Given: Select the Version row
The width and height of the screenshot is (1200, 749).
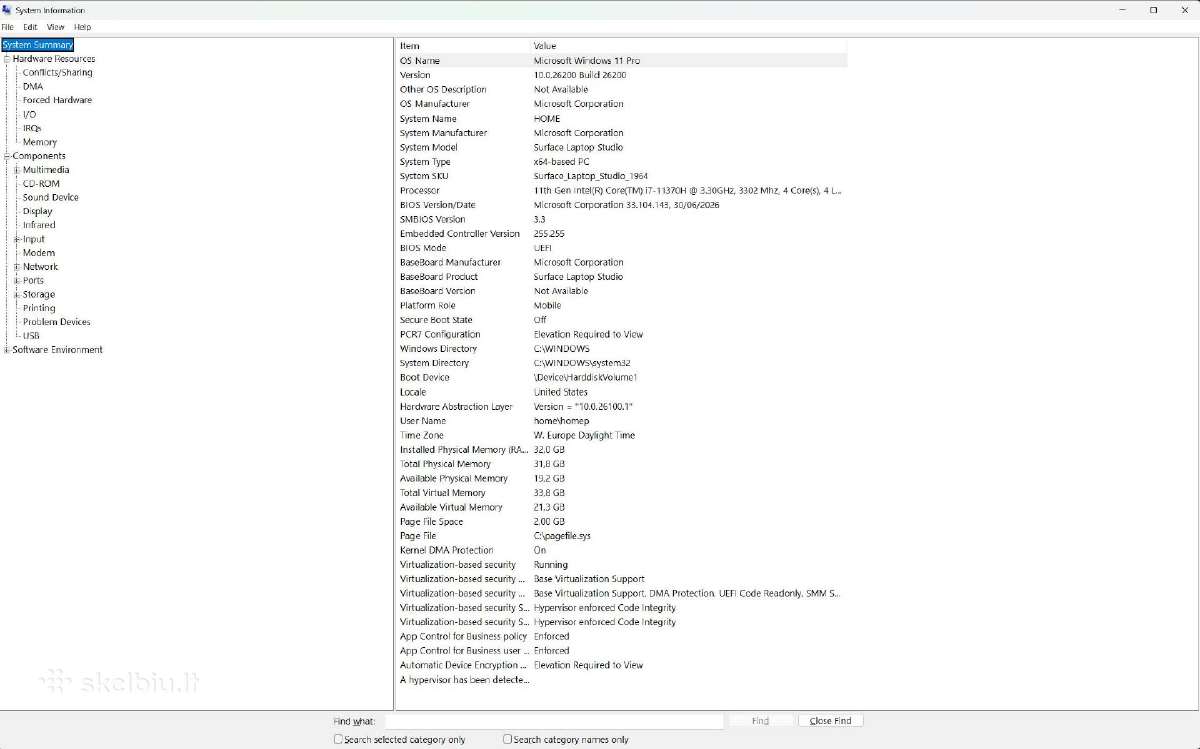Looking at the screenshot, I should [x=622, y=75].
